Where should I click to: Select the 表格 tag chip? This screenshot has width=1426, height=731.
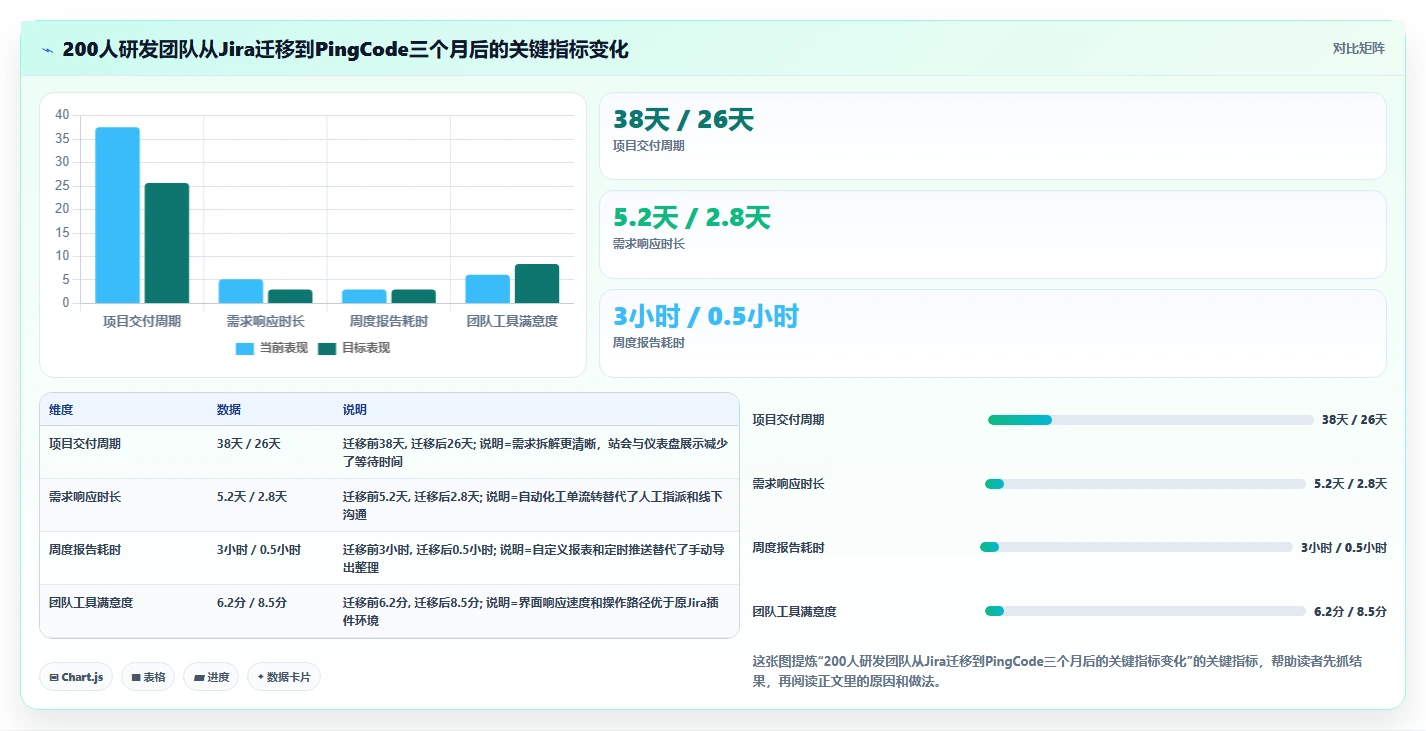tap(148, 677)
